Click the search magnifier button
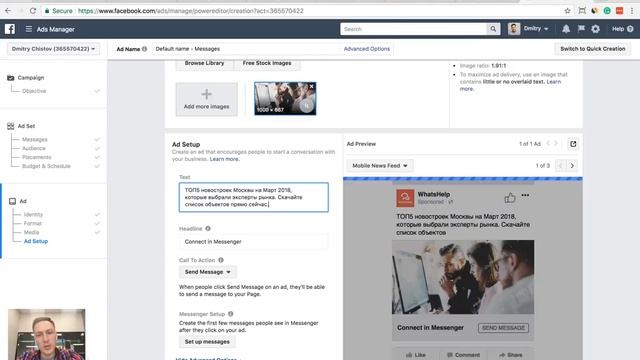 tap(493, 29)
